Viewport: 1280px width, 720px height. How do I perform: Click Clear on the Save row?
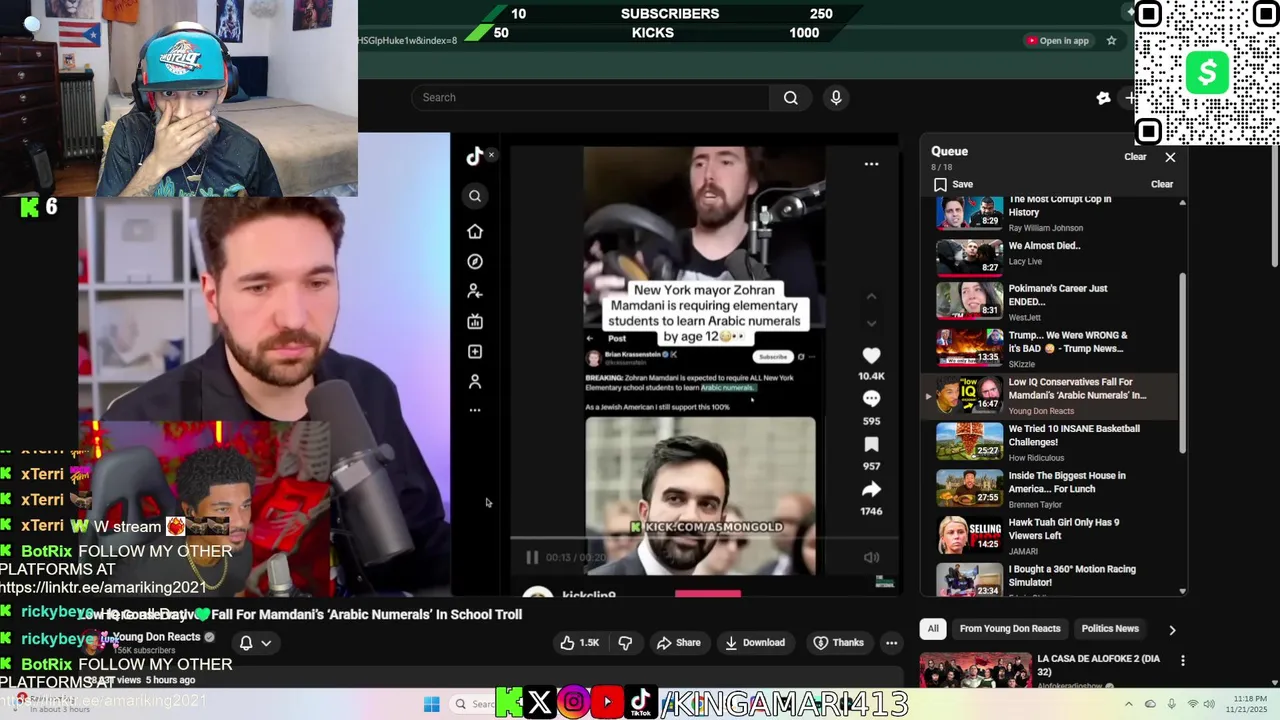1162,184
